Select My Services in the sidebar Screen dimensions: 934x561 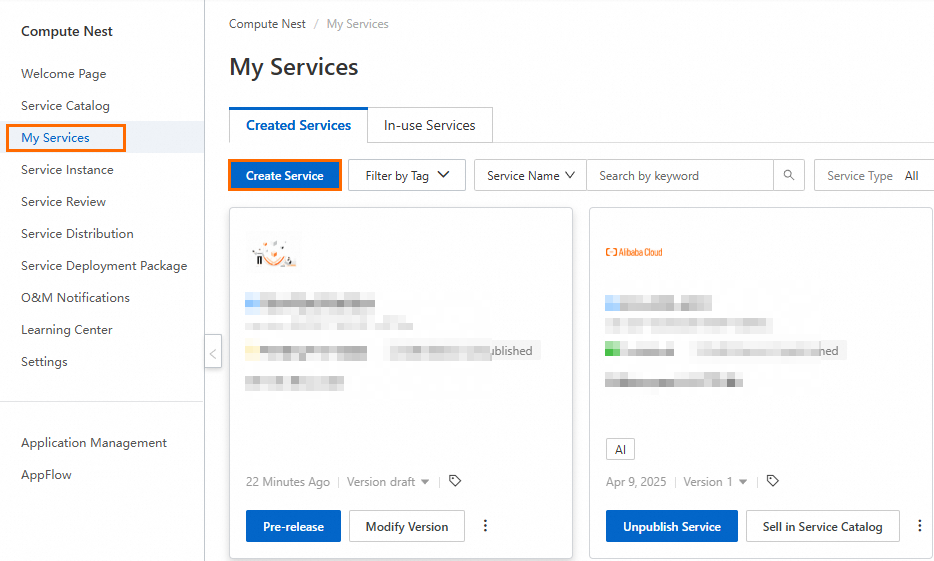(55, 138)
